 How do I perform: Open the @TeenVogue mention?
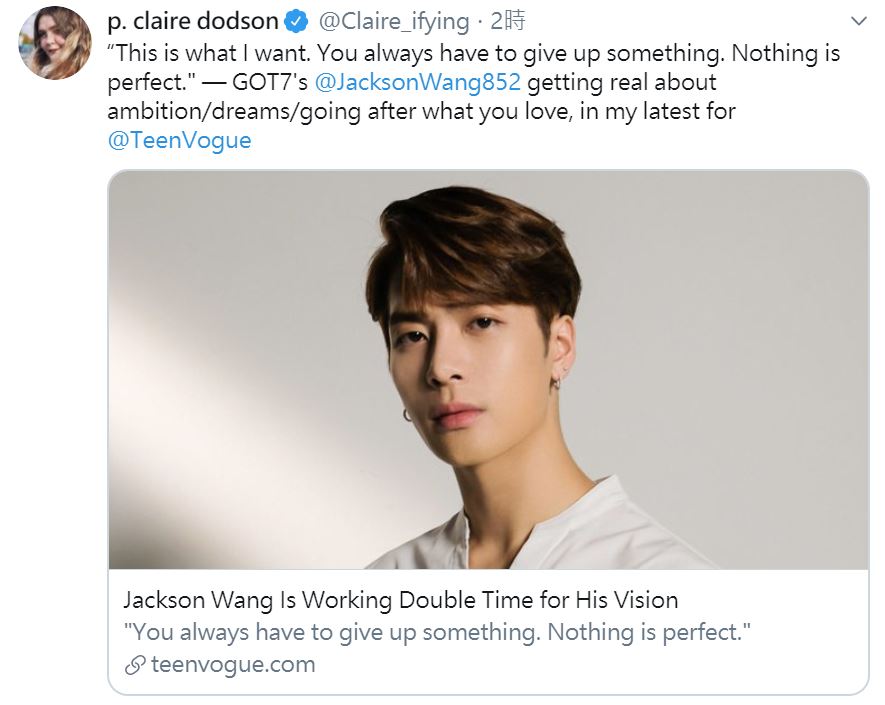click(179, 140)
